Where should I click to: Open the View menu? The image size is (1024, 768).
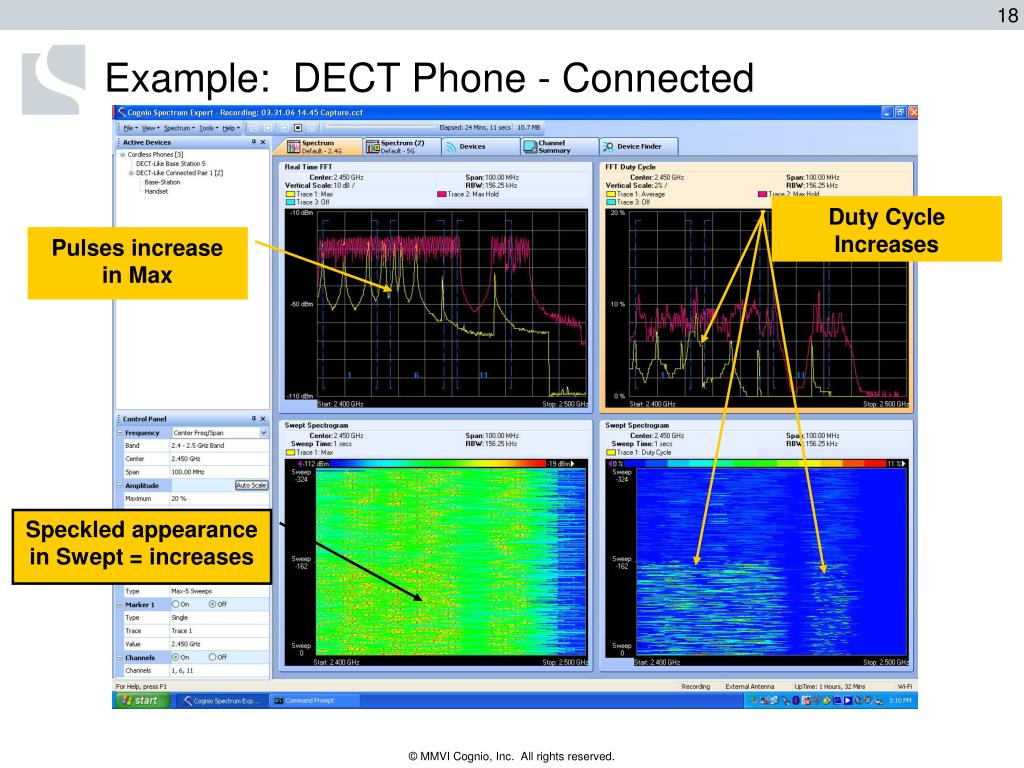[x=150, y=128]
